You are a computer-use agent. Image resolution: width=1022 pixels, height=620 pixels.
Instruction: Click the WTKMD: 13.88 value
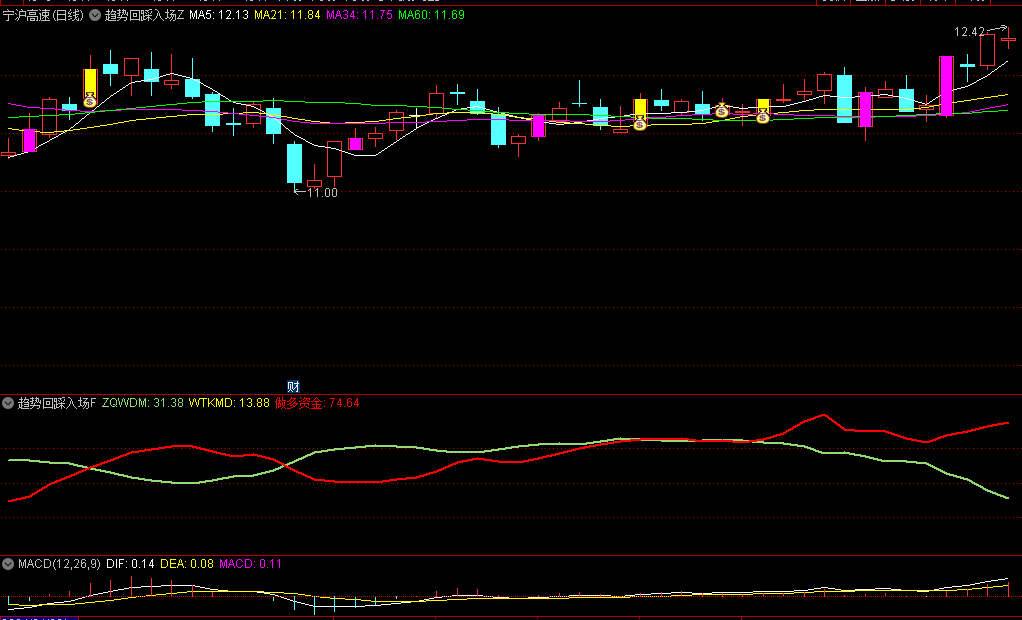click(229, 404)
